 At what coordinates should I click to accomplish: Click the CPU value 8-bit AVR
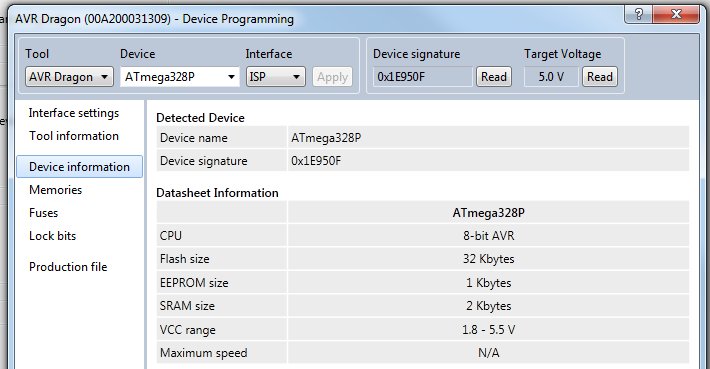(x=489, y=236)
